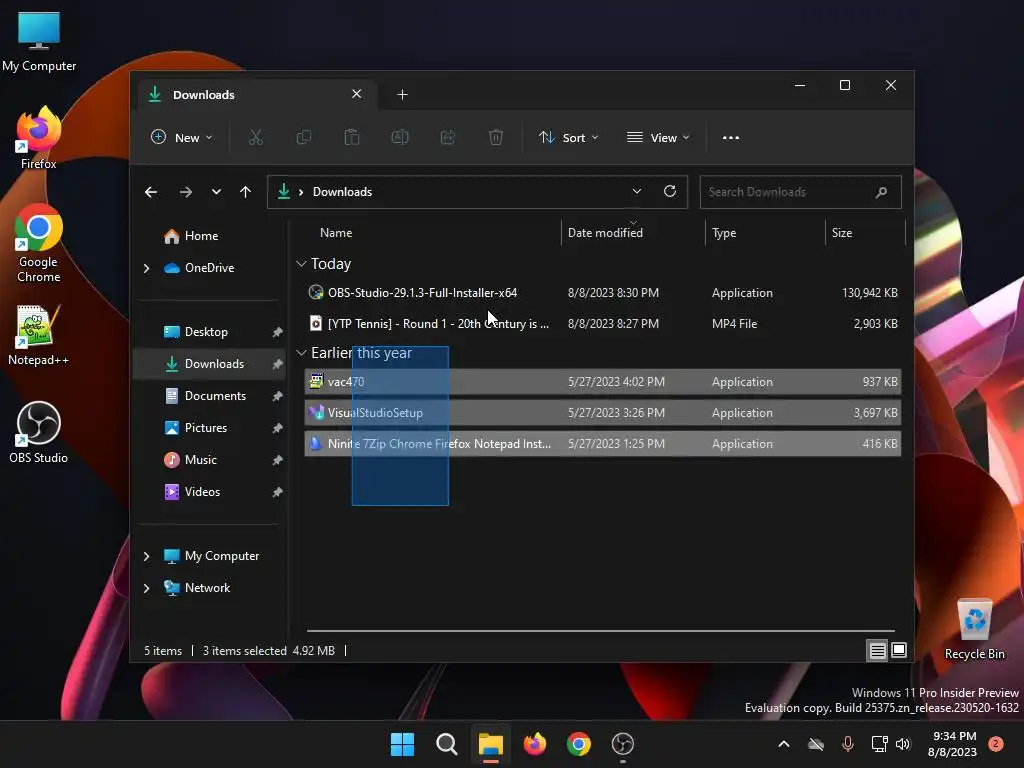Go forward with the right arrow
This screenshot has height=768, width=1024.
coord(185,192)
